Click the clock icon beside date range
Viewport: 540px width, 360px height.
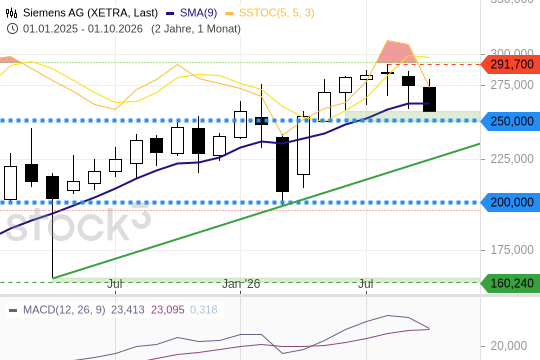click(x=12, y=29)
